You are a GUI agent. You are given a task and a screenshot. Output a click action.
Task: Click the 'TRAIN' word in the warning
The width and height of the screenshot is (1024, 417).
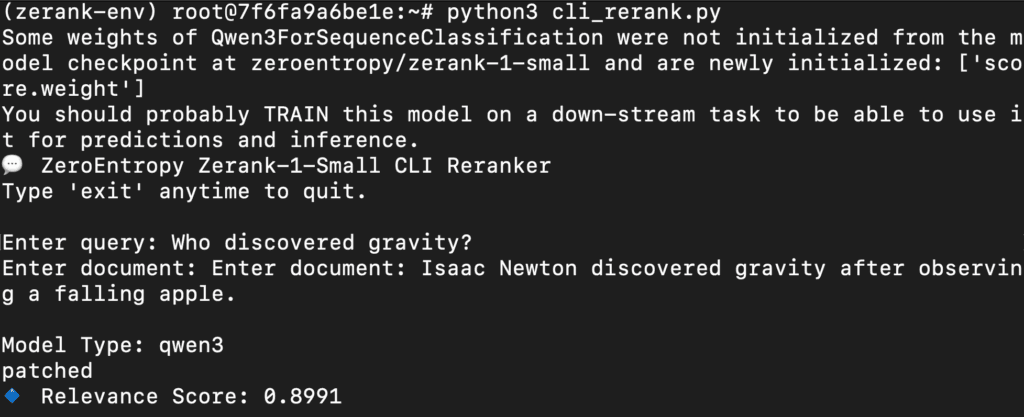click(296, 115)
